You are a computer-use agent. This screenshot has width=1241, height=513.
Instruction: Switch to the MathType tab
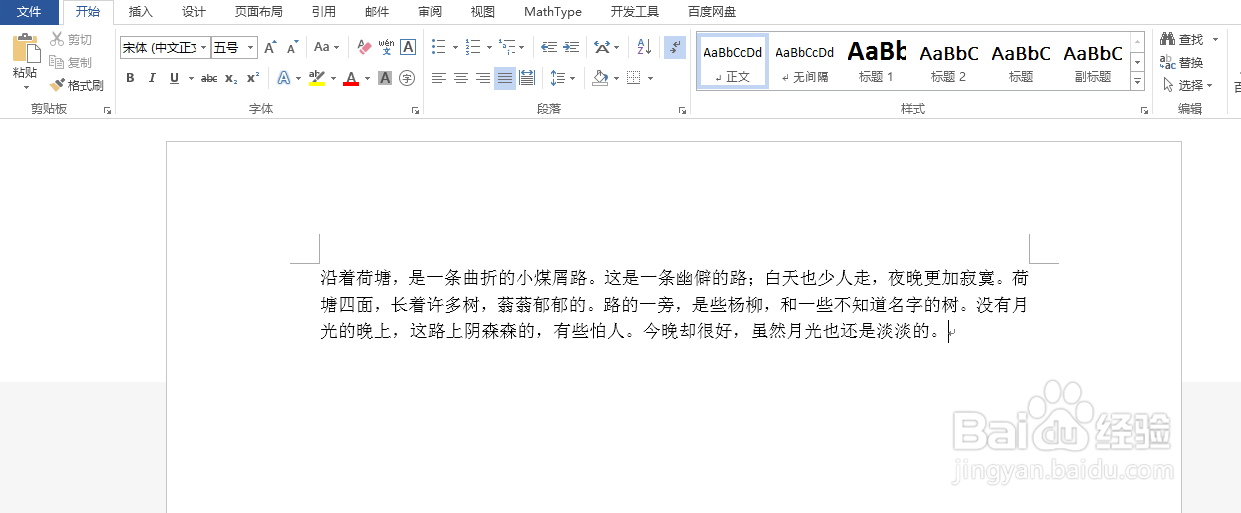point(553,12)
